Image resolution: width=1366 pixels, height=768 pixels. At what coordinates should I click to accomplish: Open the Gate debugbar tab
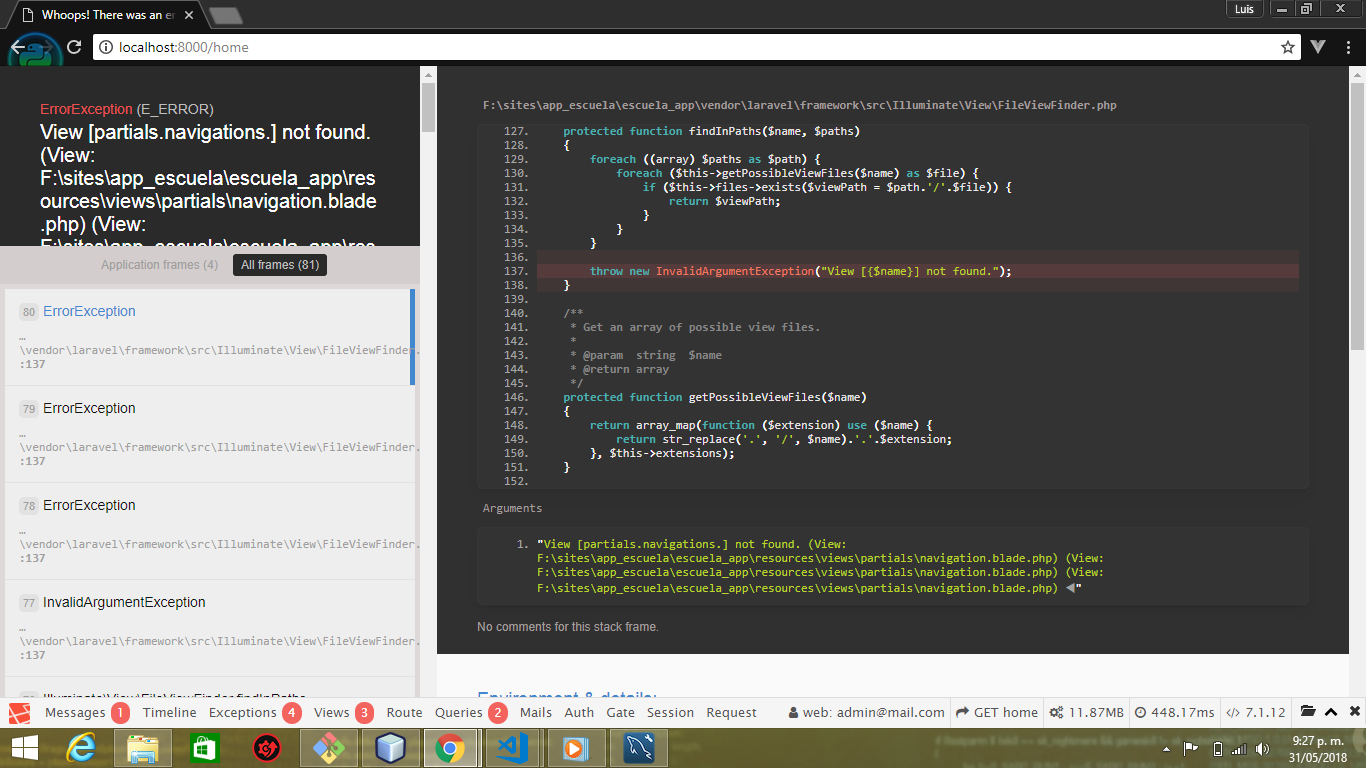tap(621, 713)
